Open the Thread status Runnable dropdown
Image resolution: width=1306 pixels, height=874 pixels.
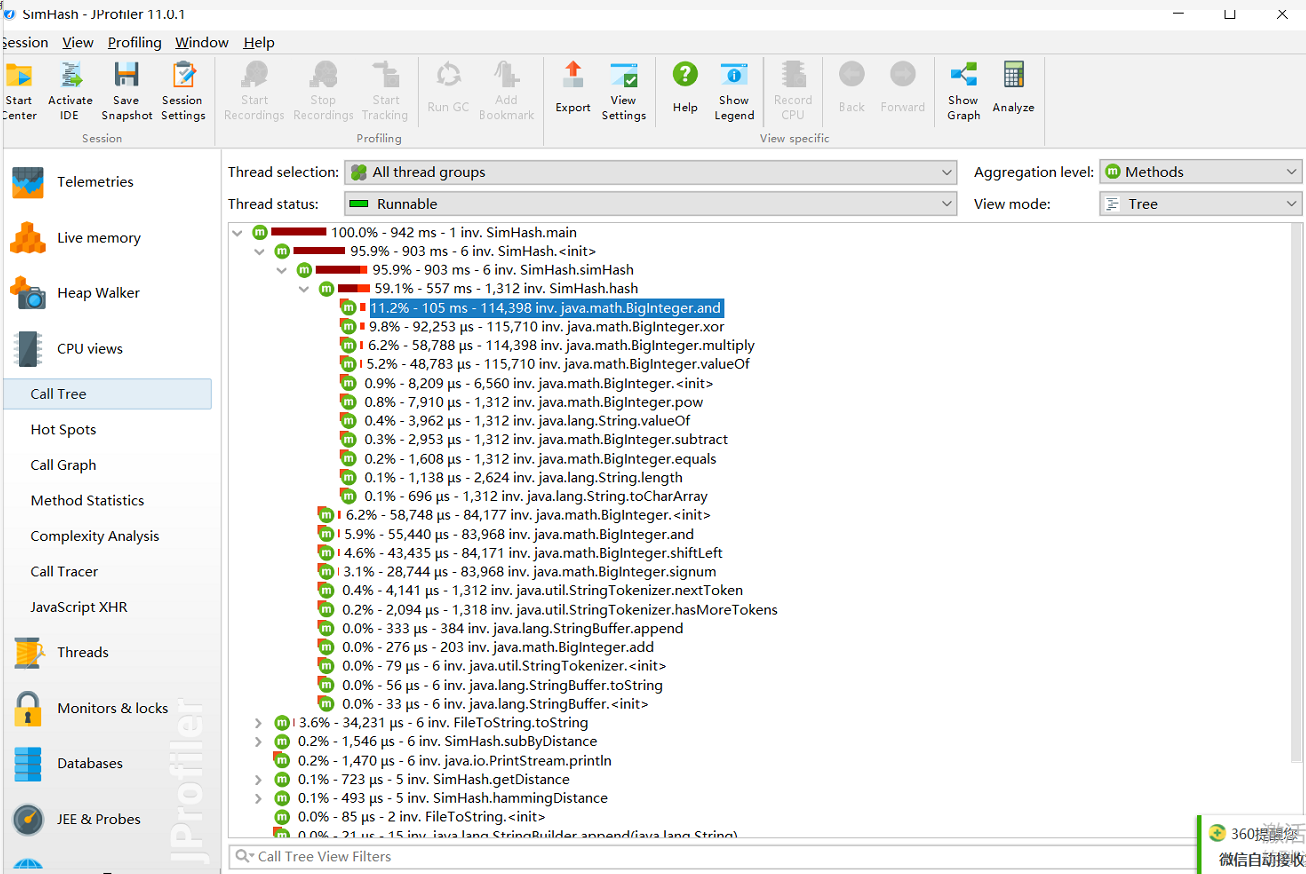point(651,204)
